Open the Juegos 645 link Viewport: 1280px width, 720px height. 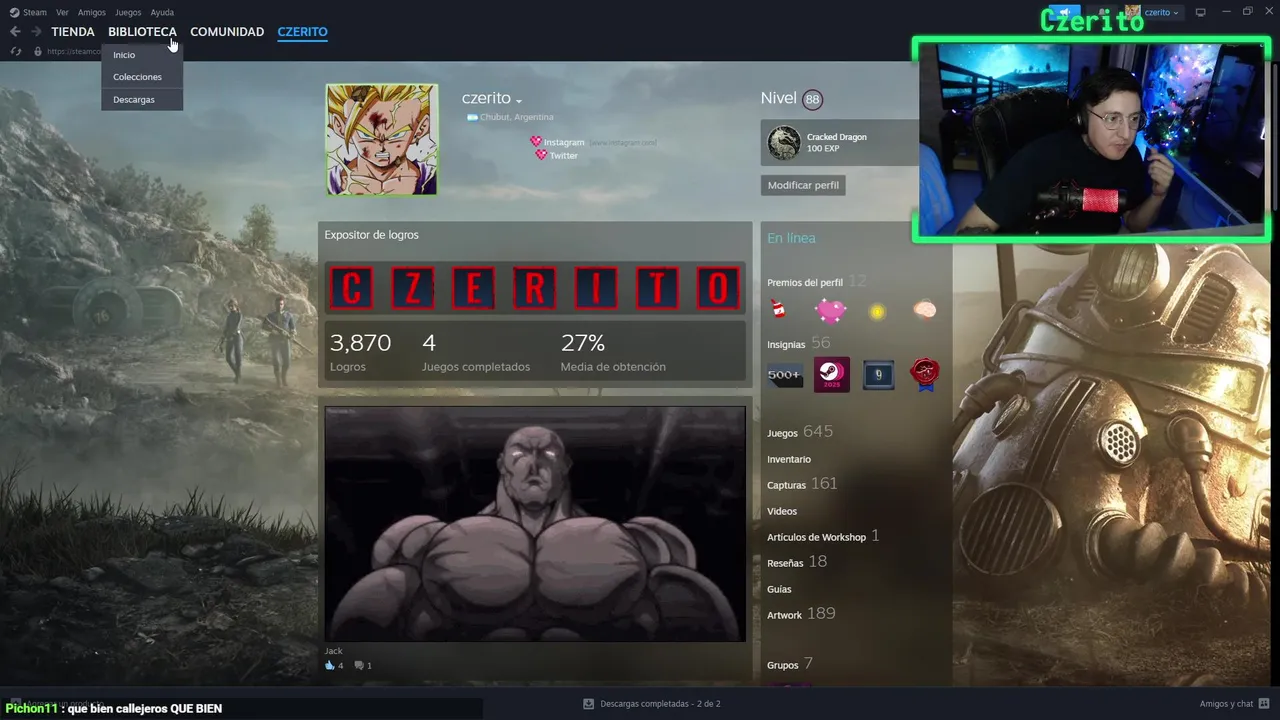pos(800,432)
